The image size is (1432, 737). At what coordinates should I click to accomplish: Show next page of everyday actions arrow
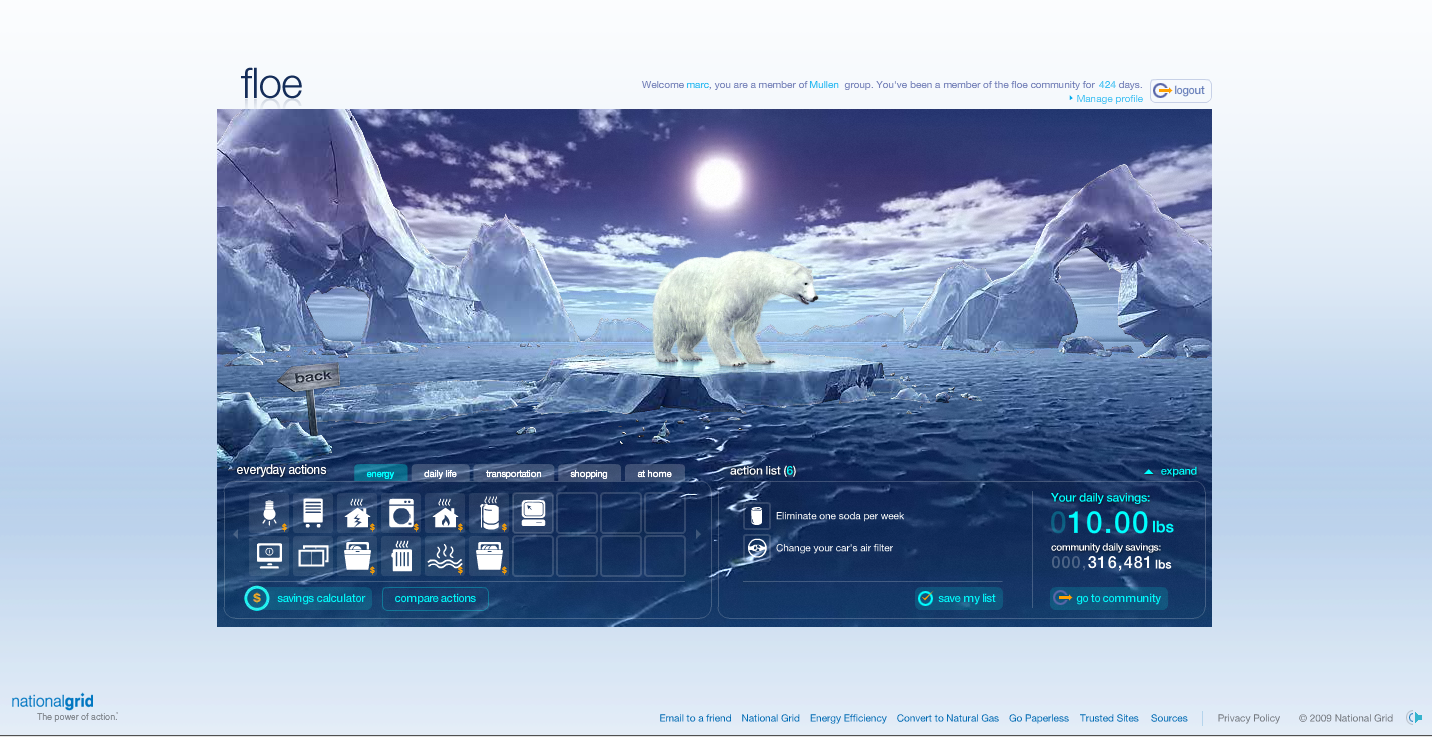click(698, 535)
